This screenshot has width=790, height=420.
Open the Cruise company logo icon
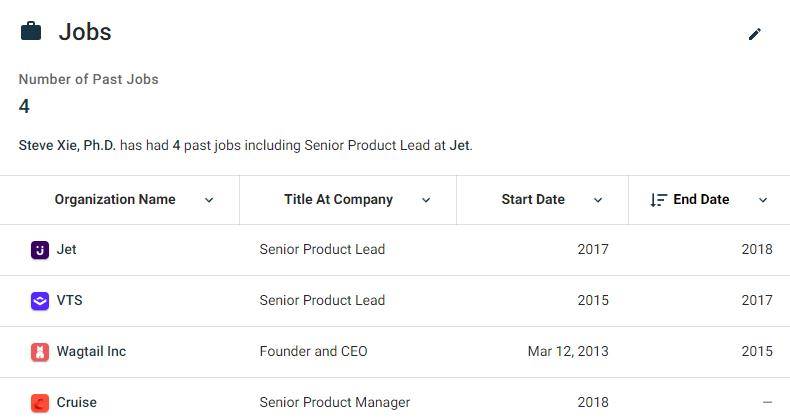40,403
